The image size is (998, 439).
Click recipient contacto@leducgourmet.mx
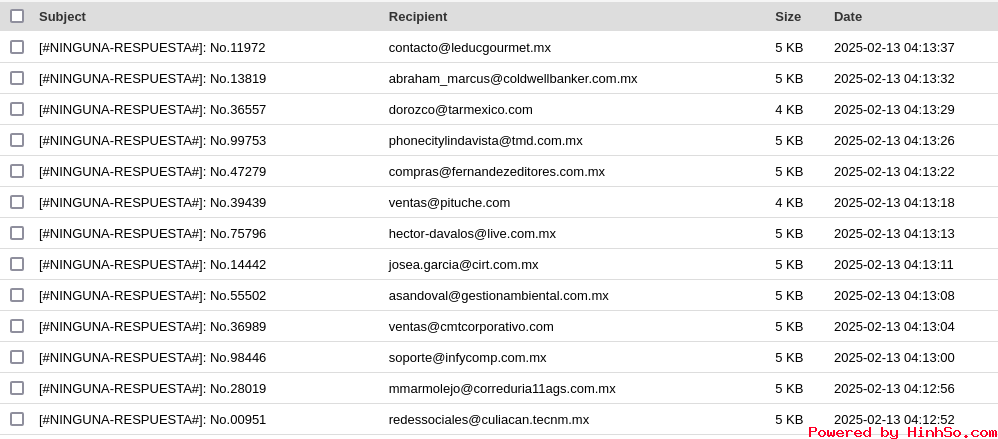coord(470,48)
